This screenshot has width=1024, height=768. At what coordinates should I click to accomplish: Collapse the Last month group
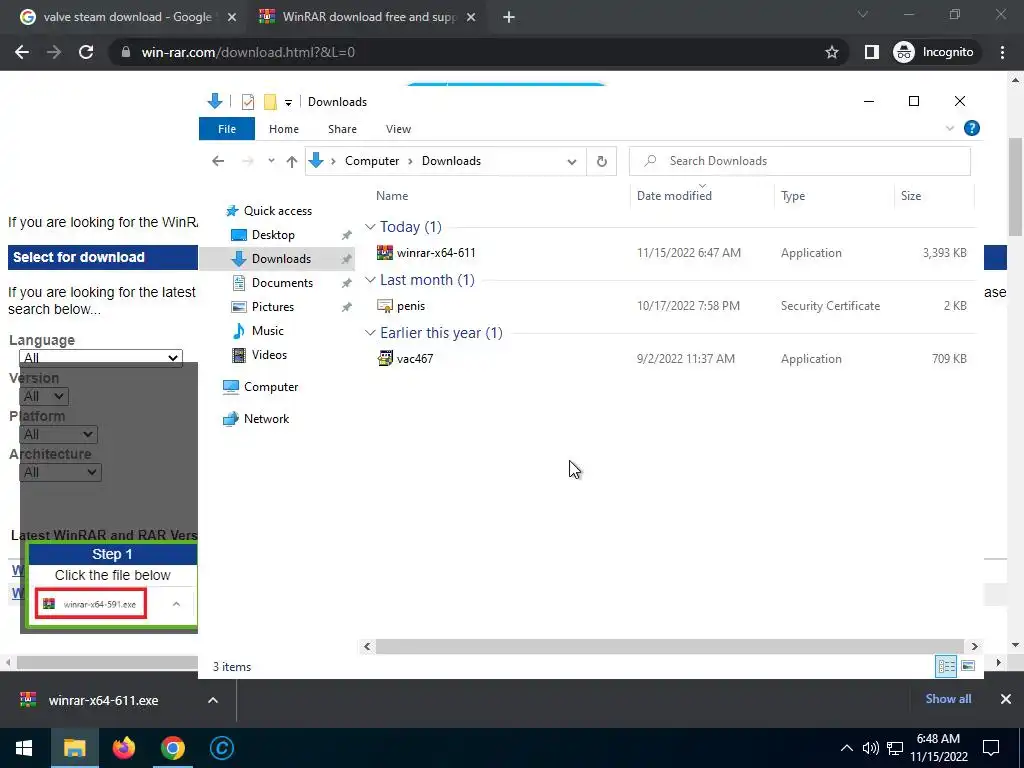[x=370, y=280]
